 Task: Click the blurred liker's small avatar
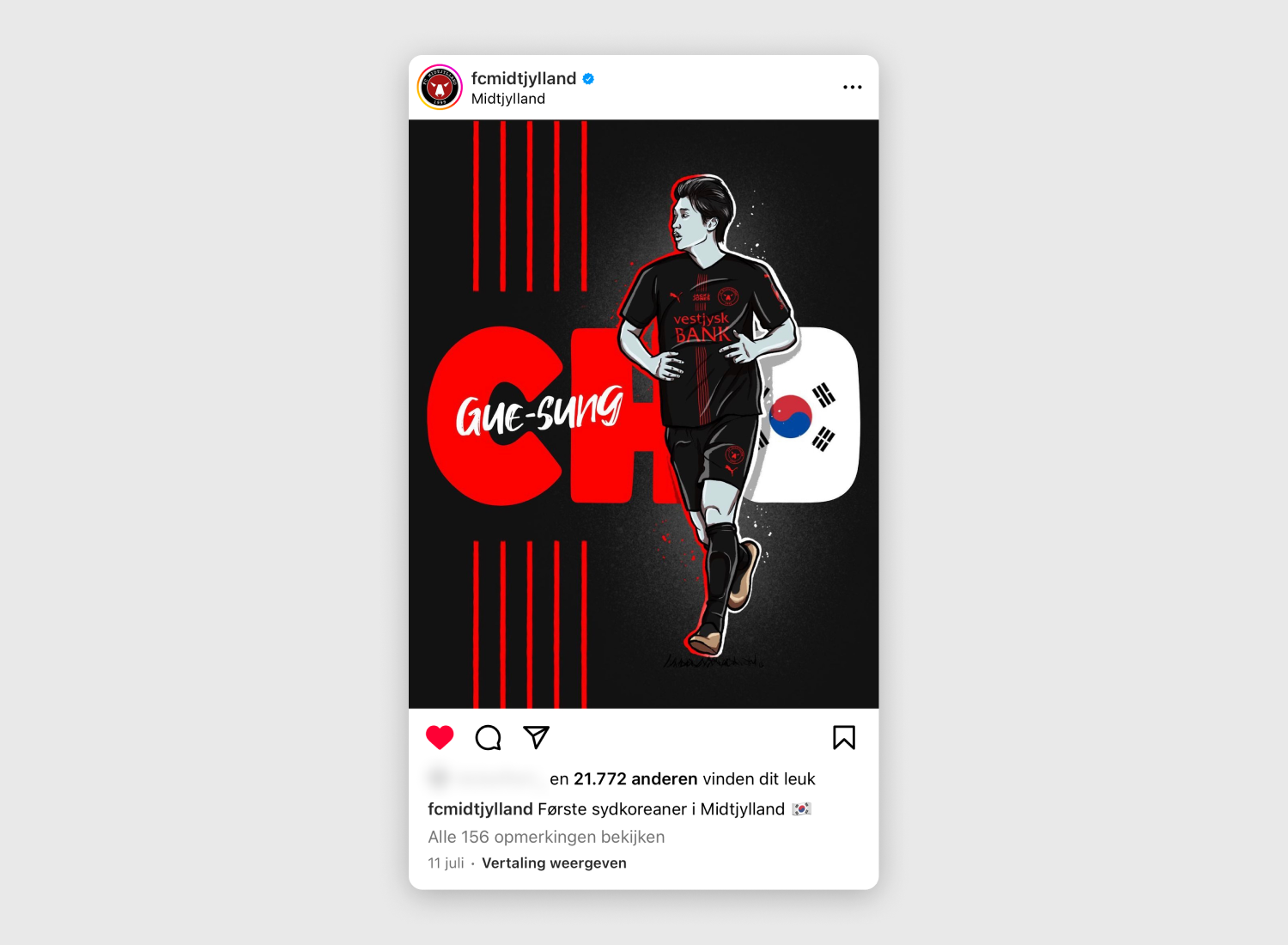(x=439, y=778)
